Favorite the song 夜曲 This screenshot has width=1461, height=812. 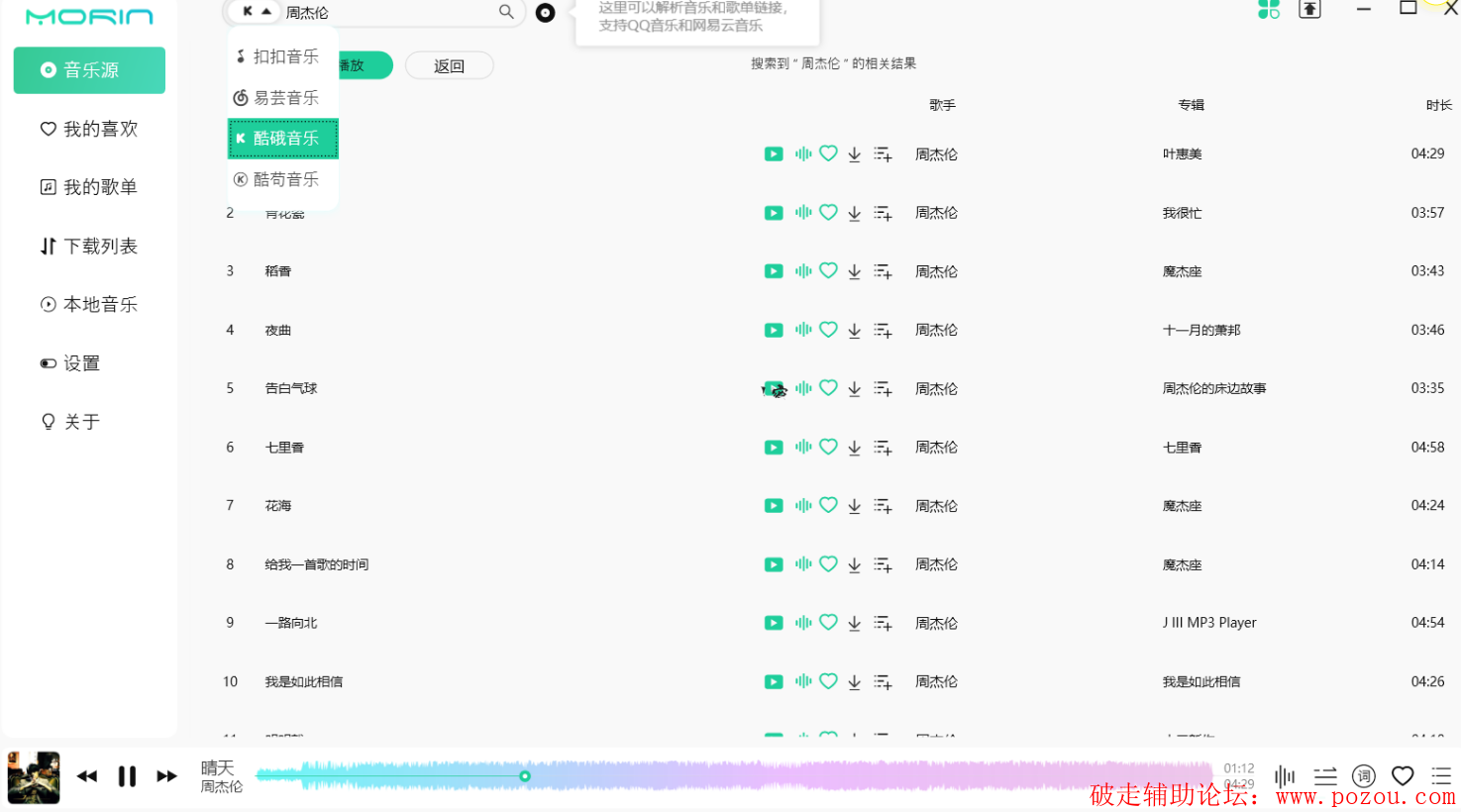[x=829, y=329]
